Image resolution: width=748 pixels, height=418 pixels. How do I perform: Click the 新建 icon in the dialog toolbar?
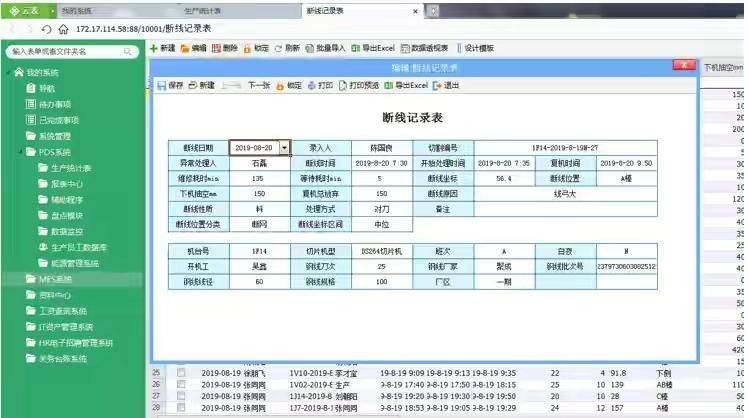click(193, 85)
